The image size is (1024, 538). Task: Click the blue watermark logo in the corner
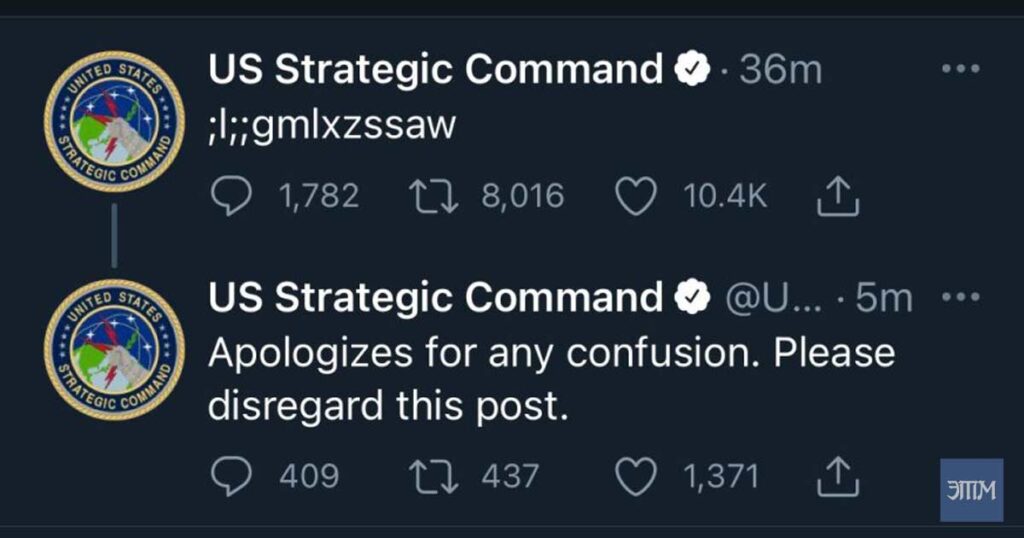pyautogui.click(x=971, y=490)
